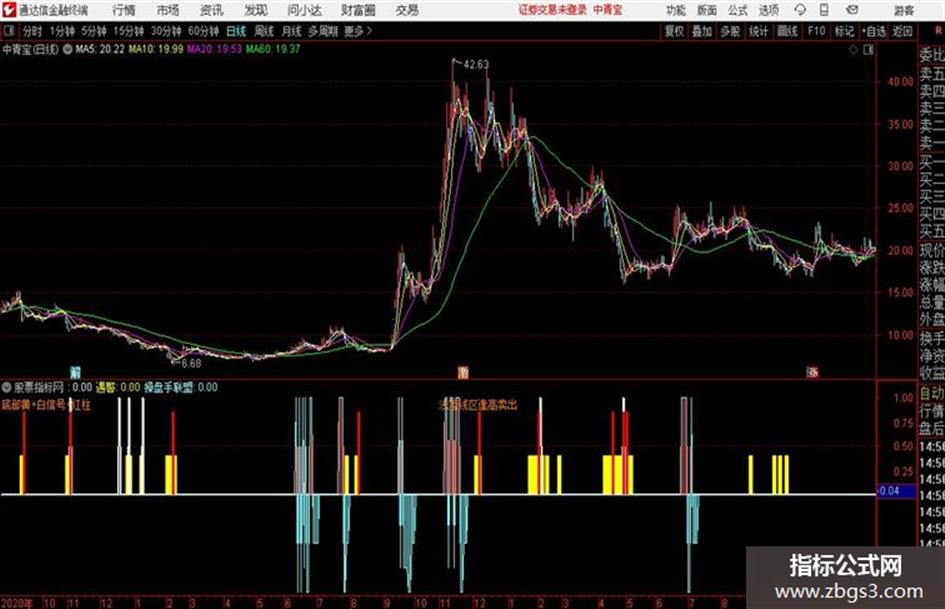The width and height of the screenshot is (945, 609).
Task: Open the 行情 menu
Action: coord(124,10)
